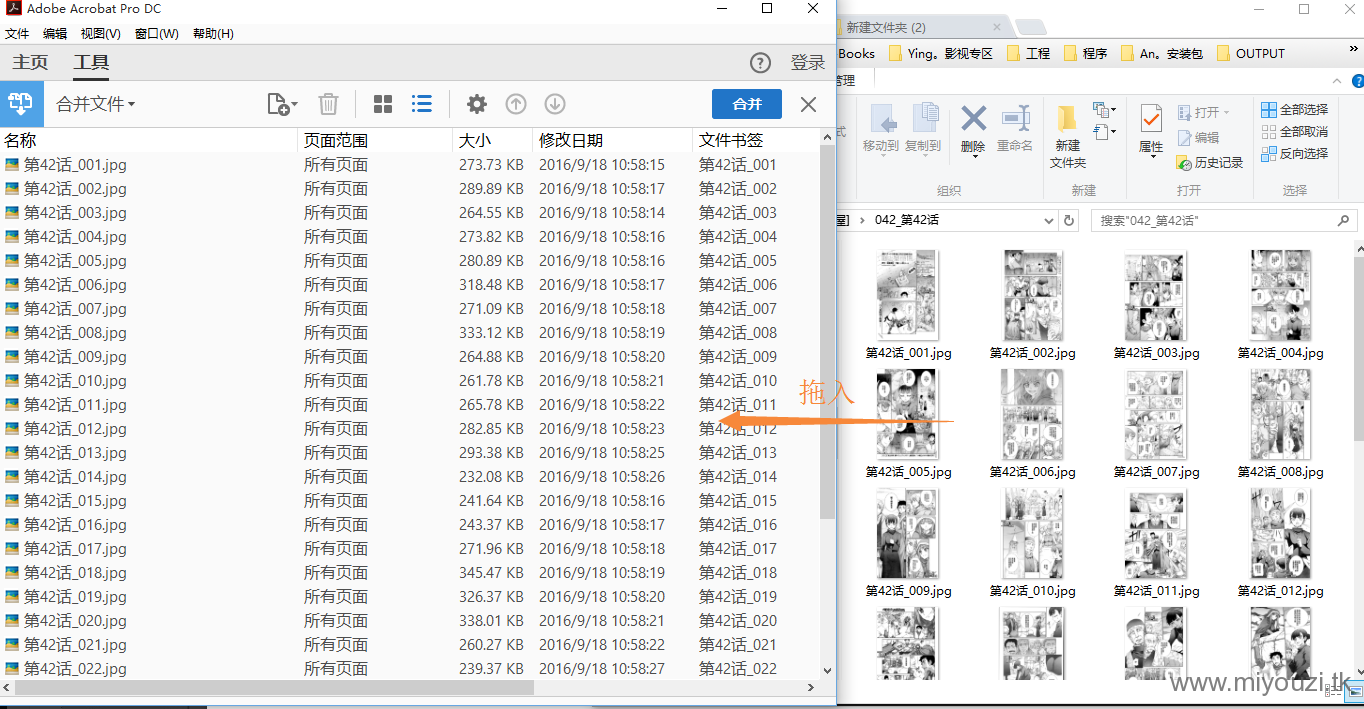Select the 新建文件夹 (2) Explorer tab
The width and height of the screenshot is (1364, 709).
point(925,27)
